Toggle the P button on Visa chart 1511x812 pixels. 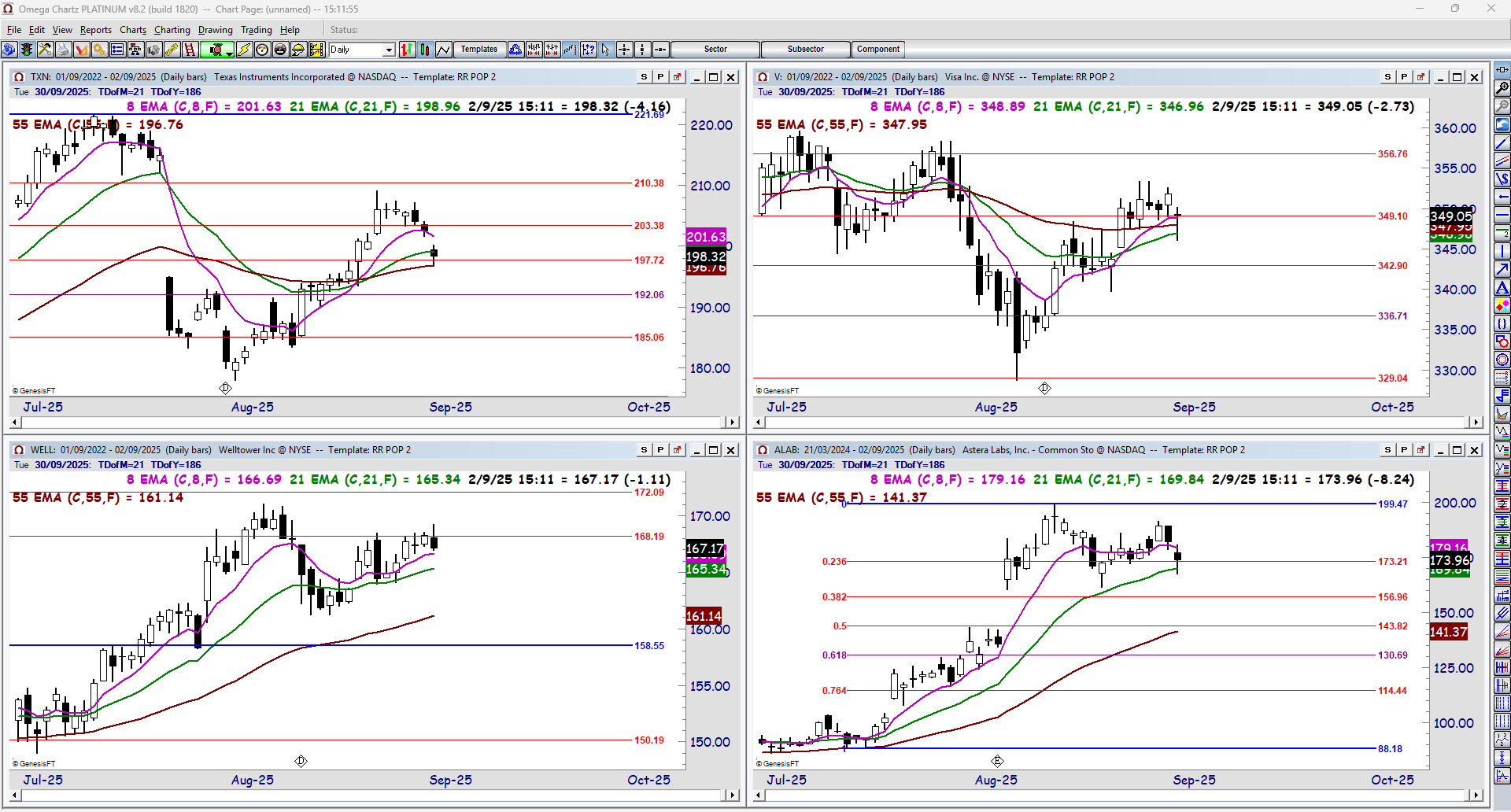[x=1404, y=77]
